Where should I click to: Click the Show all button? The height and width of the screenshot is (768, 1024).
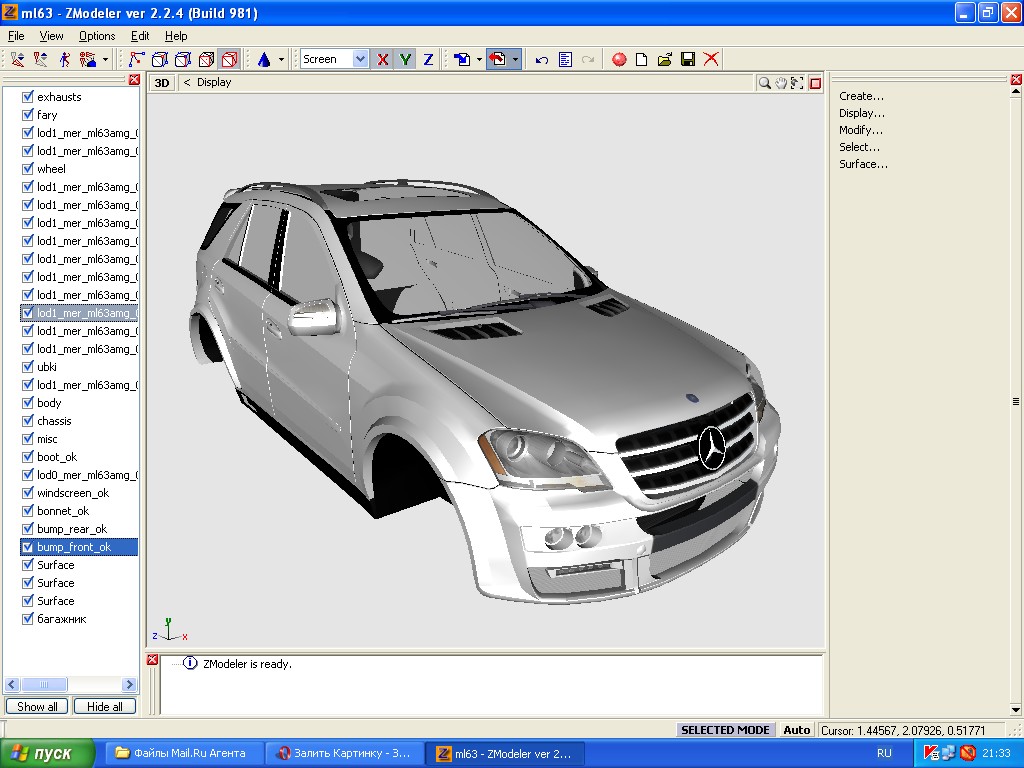pos(37,707)
